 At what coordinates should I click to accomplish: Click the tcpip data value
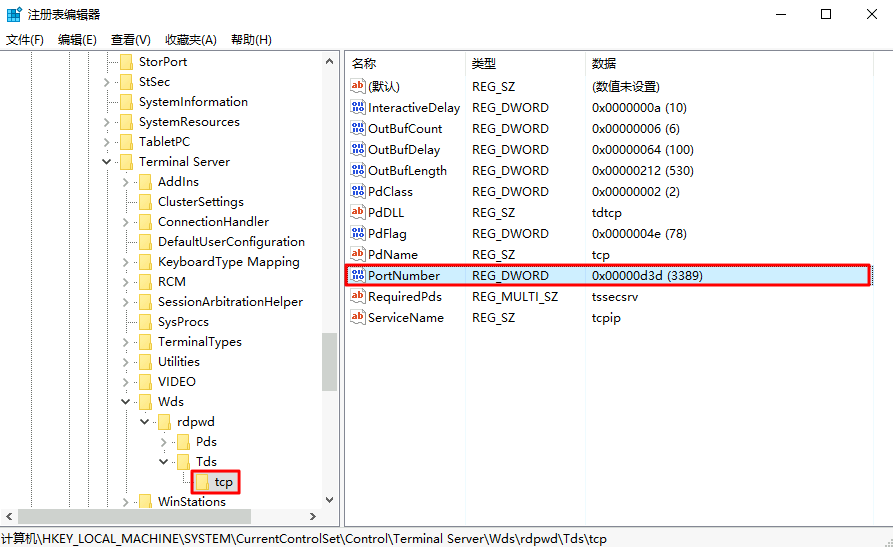coord(606,317)
